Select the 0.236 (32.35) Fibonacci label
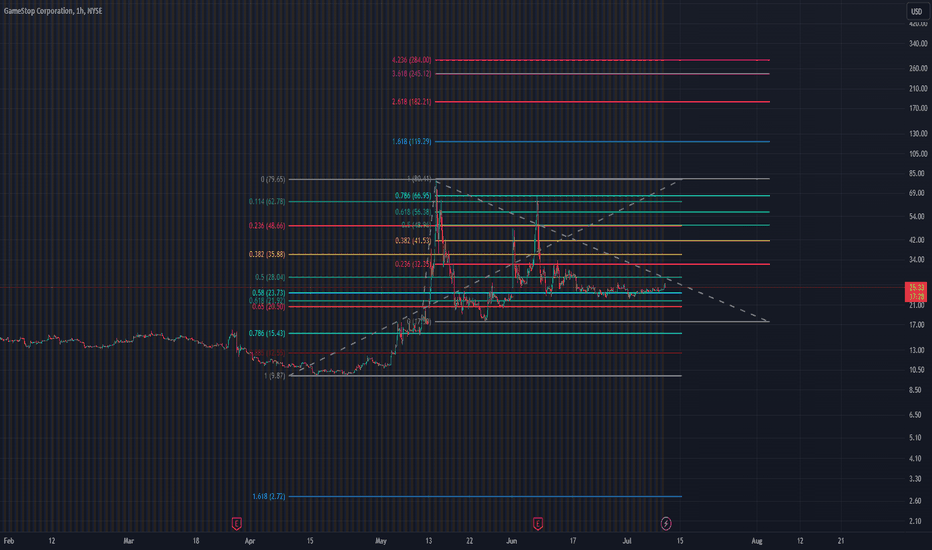This screenshot has width=932, height=550. (x=413, y=264)
